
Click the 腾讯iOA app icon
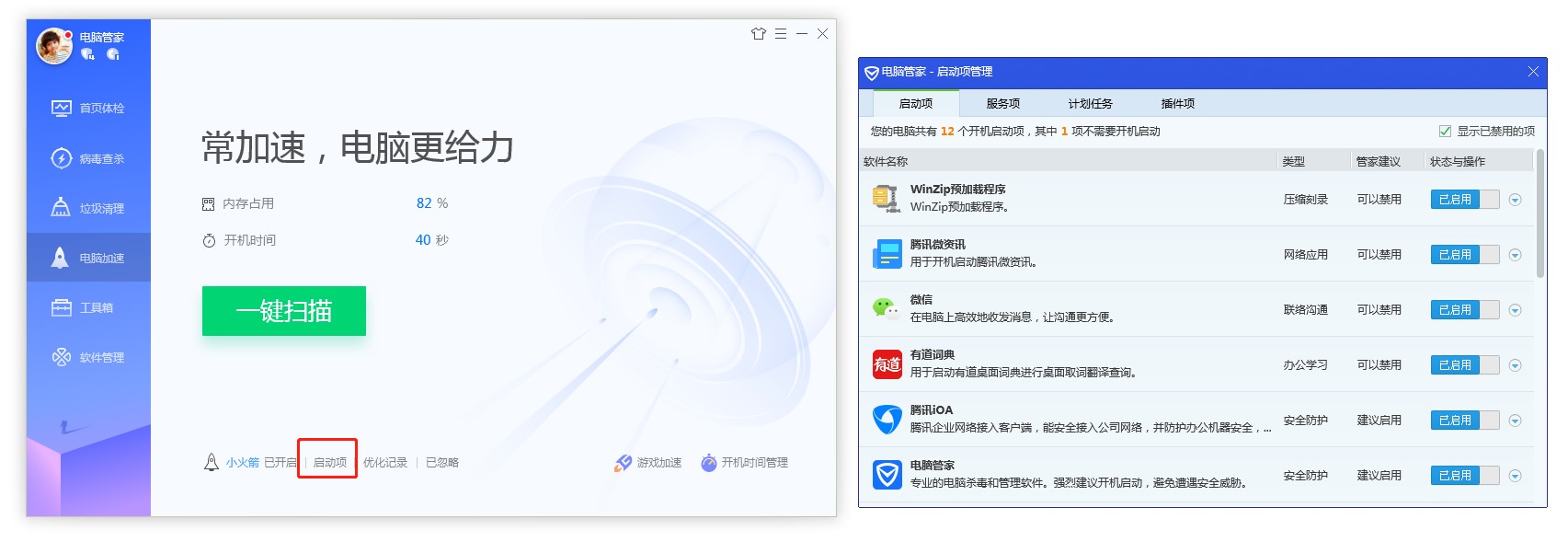[x=887, y=420]
